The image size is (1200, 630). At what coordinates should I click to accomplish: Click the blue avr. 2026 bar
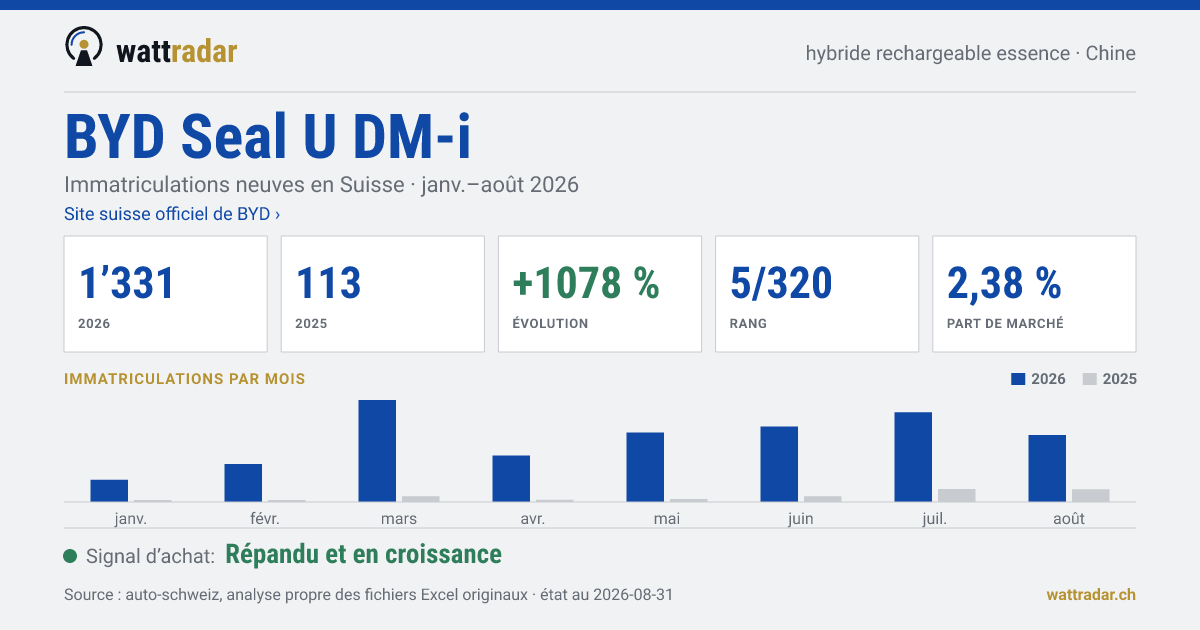click(x=511, y=479)
